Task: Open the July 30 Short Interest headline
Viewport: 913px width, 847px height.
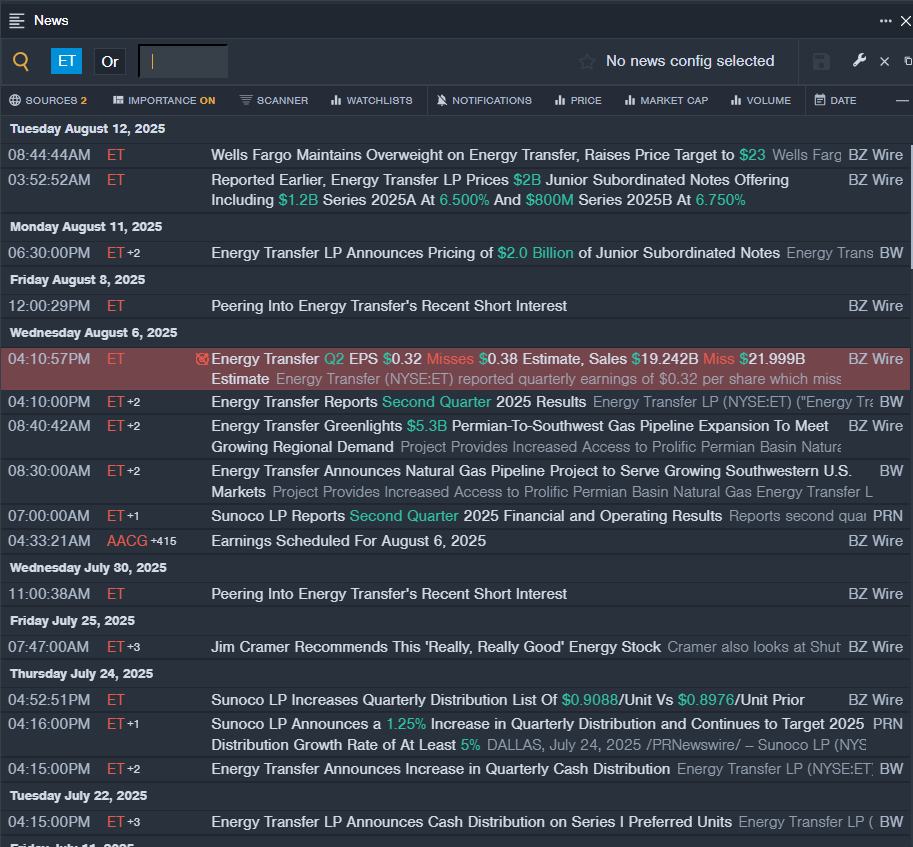Action: click(389, 594)
